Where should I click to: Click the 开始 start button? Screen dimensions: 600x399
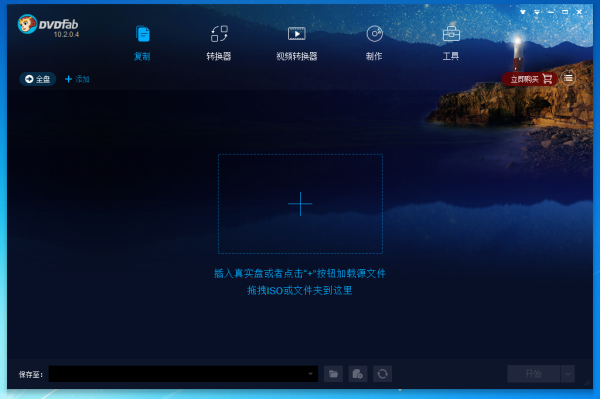533,374
